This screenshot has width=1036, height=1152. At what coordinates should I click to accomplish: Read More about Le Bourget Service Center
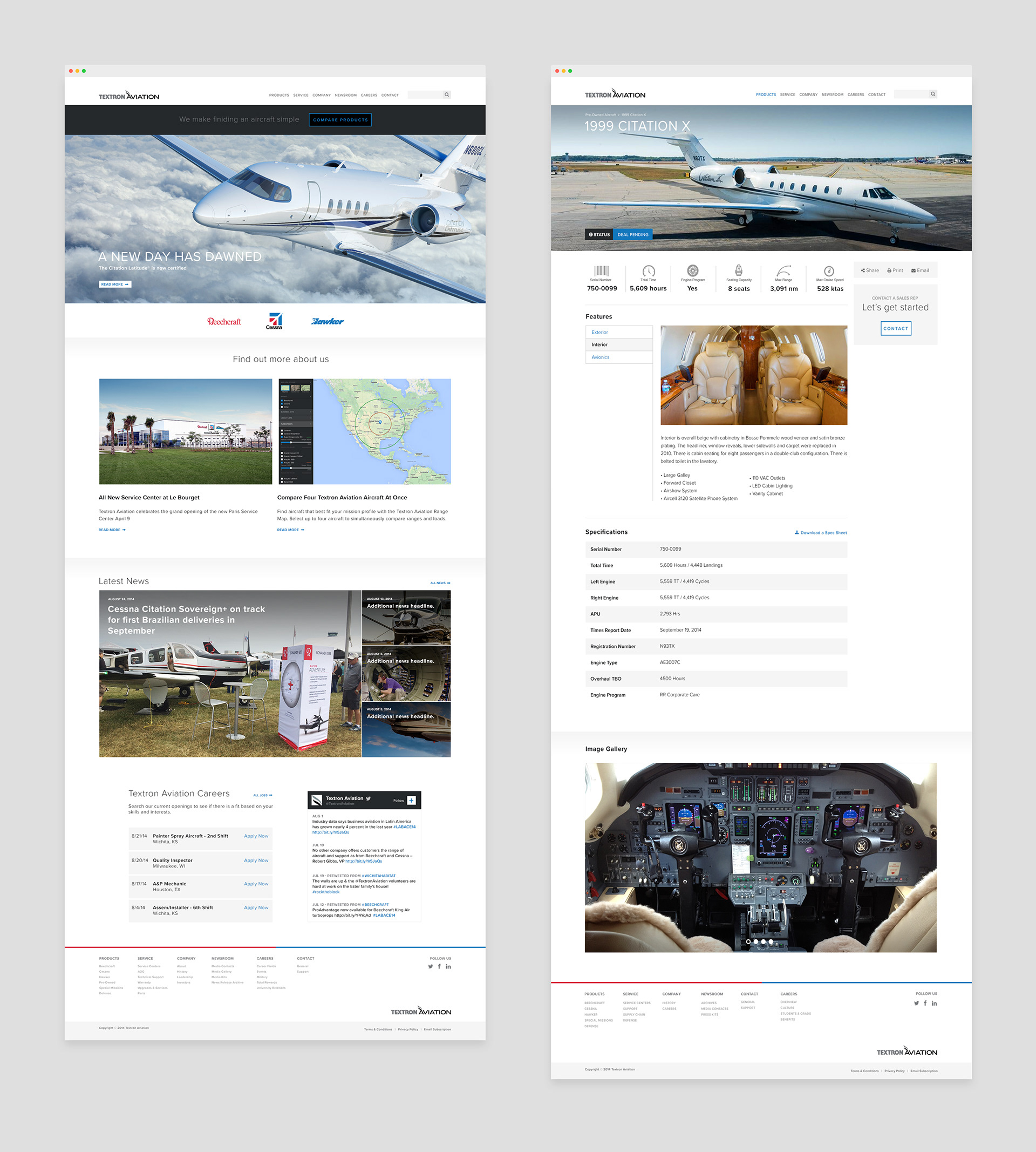112,530
